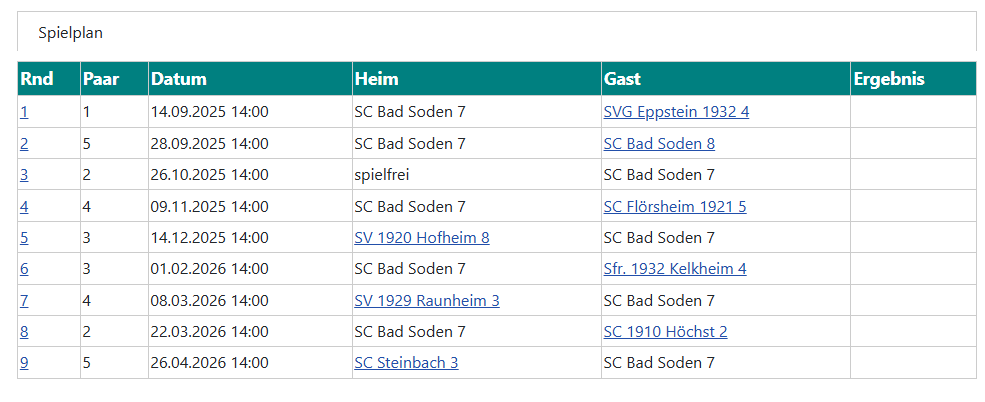Screen dimensions: 985x402
Task: Open SV 1920 Hofheim 8 link
Action: point(421,238)
